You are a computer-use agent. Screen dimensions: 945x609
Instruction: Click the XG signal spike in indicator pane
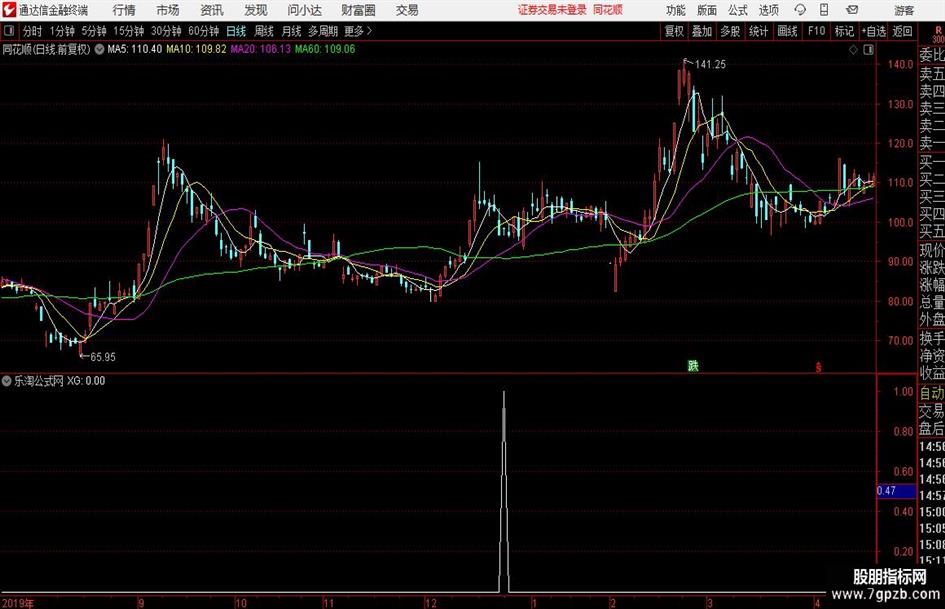tap(504, 491)
